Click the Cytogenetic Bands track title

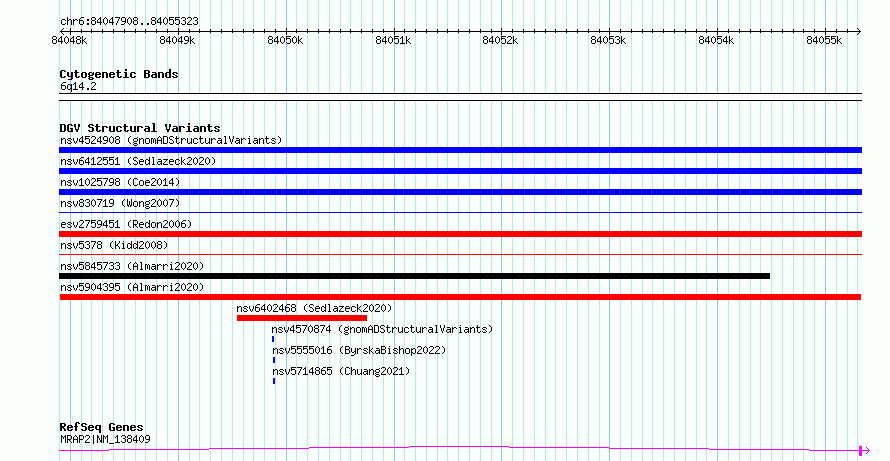click(x=119, y=74)
